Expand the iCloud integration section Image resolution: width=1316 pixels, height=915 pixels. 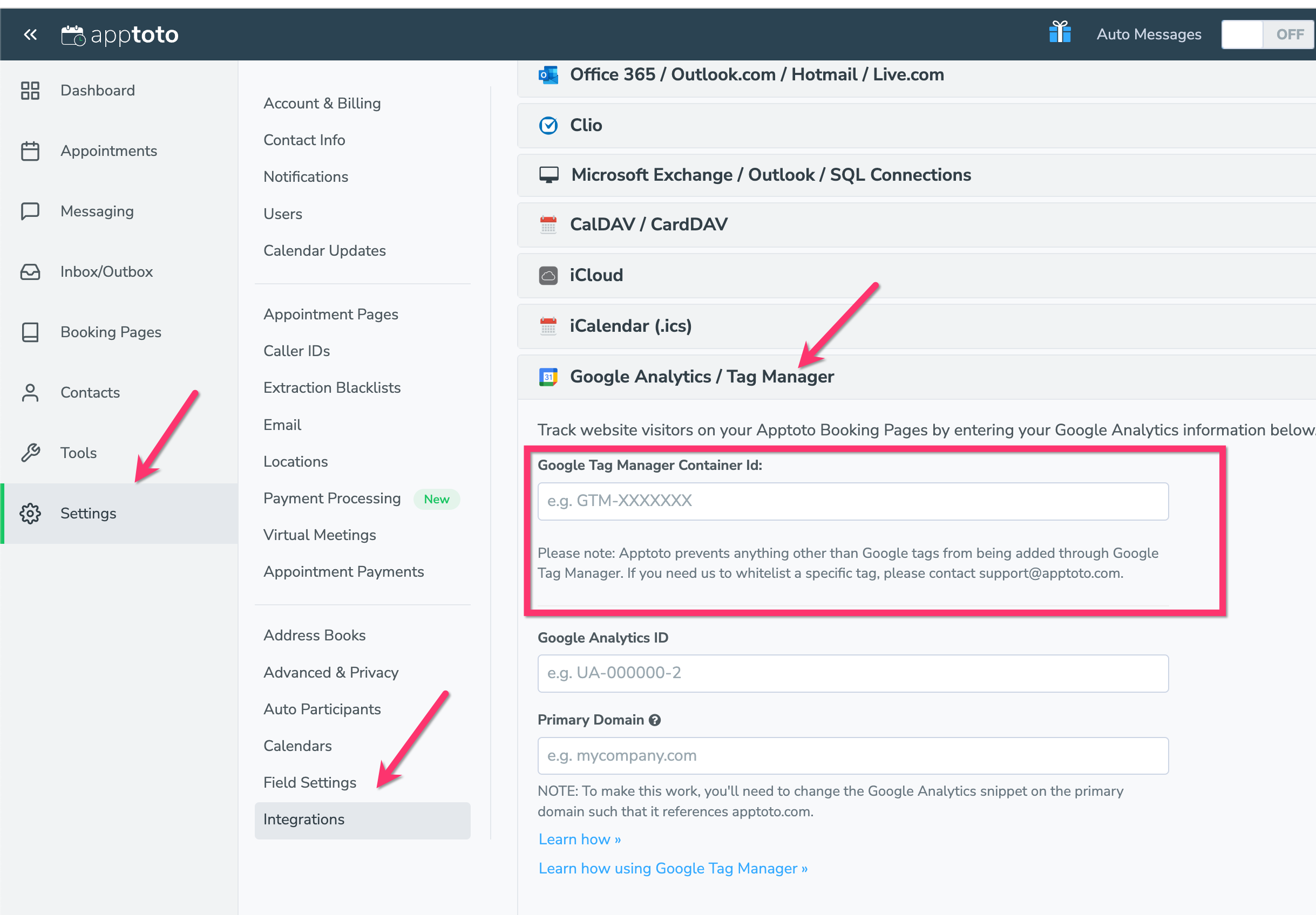tap(595, 275)
